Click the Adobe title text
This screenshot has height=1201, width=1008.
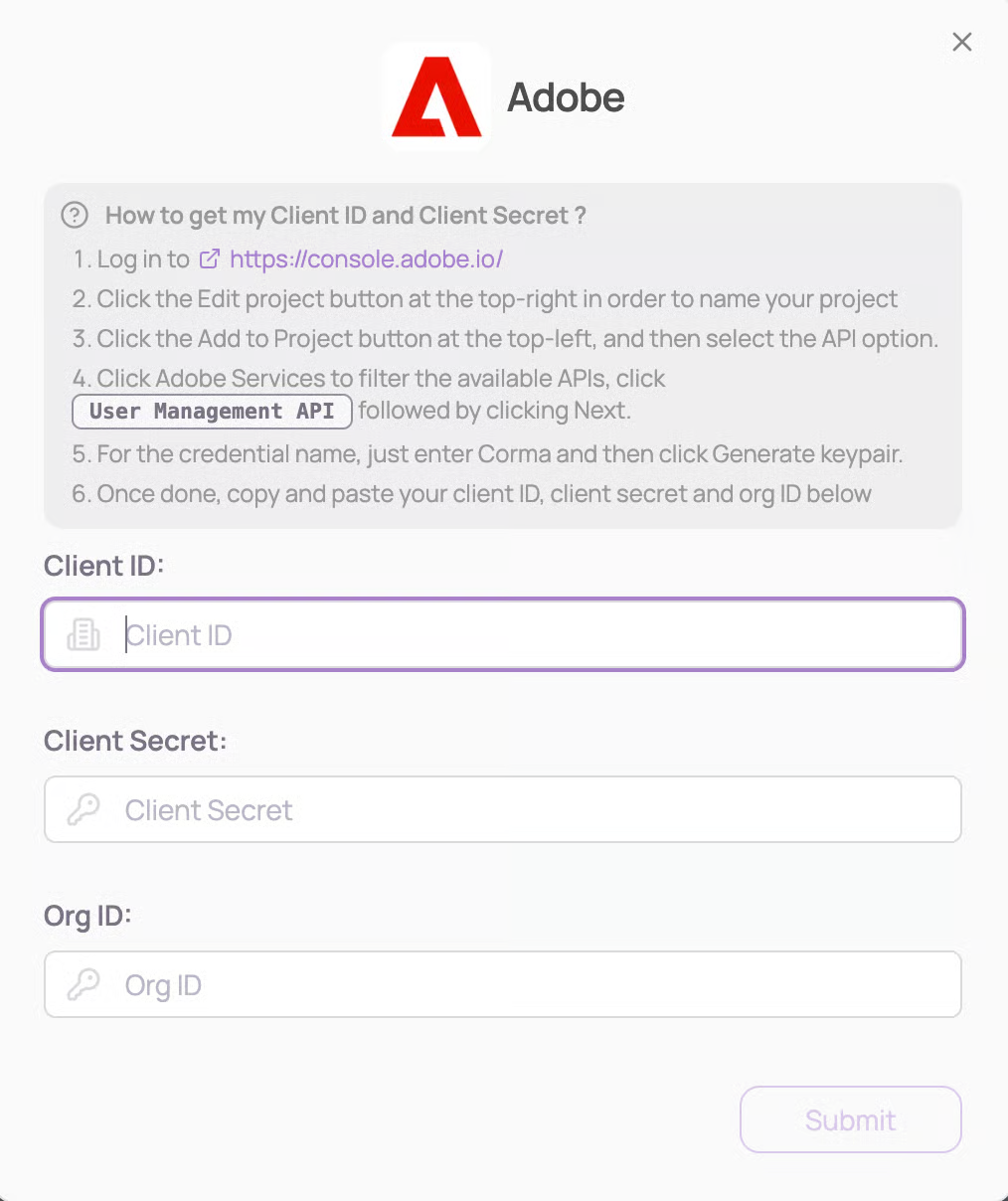[566, 97]
